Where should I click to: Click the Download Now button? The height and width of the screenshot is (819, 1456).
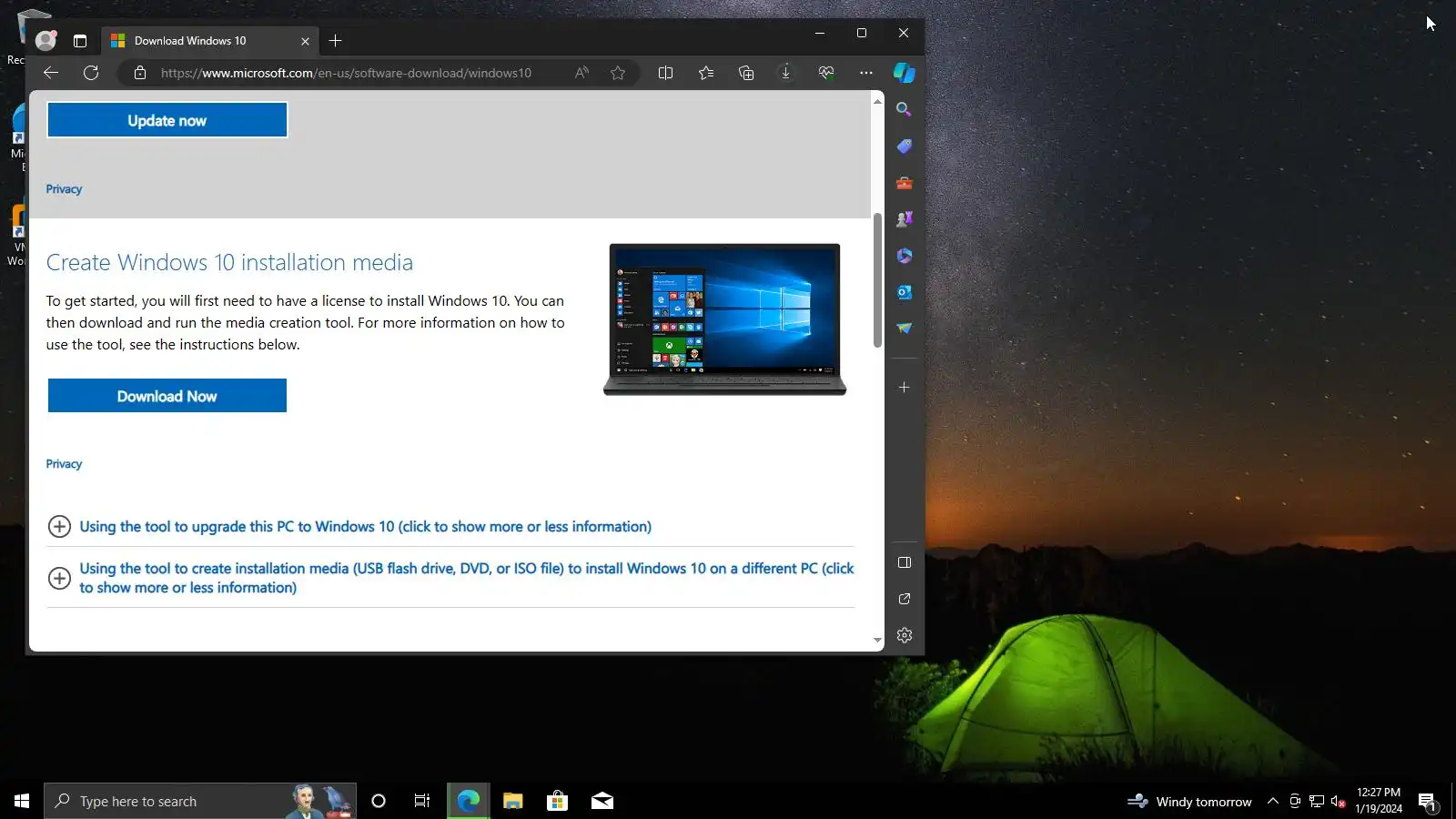[x=167, y=396]
